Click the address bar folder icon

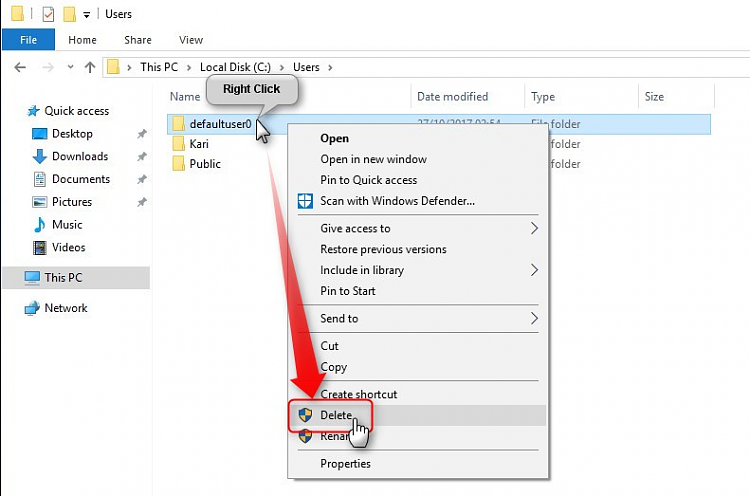(113, 67)
